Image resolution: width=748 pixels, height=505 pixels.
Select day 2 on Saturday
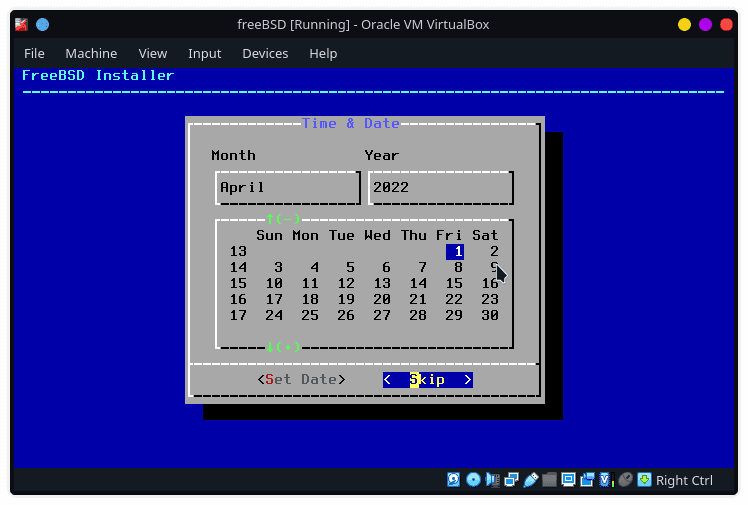pyautogui.click(x=494, y=251)
